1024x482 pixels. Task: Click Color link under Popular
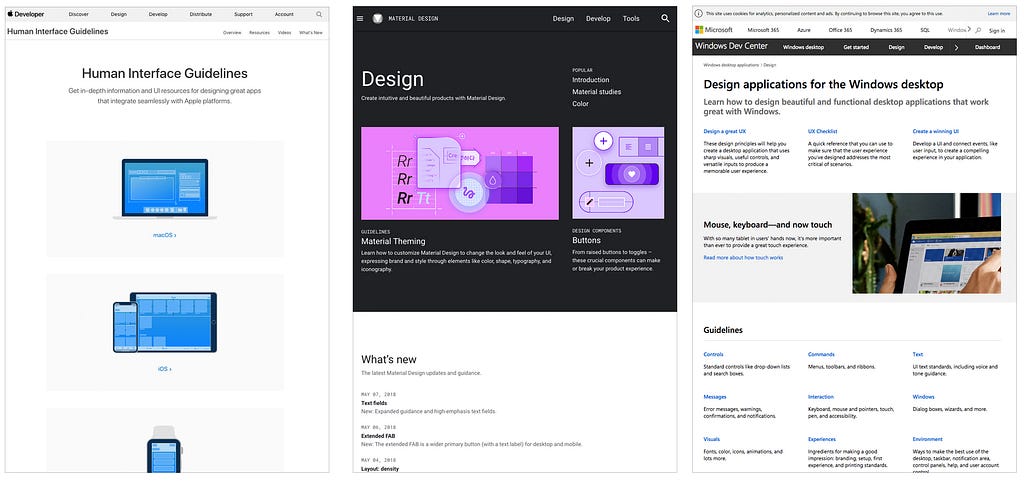pyautogui.click(x=580, y=104)
